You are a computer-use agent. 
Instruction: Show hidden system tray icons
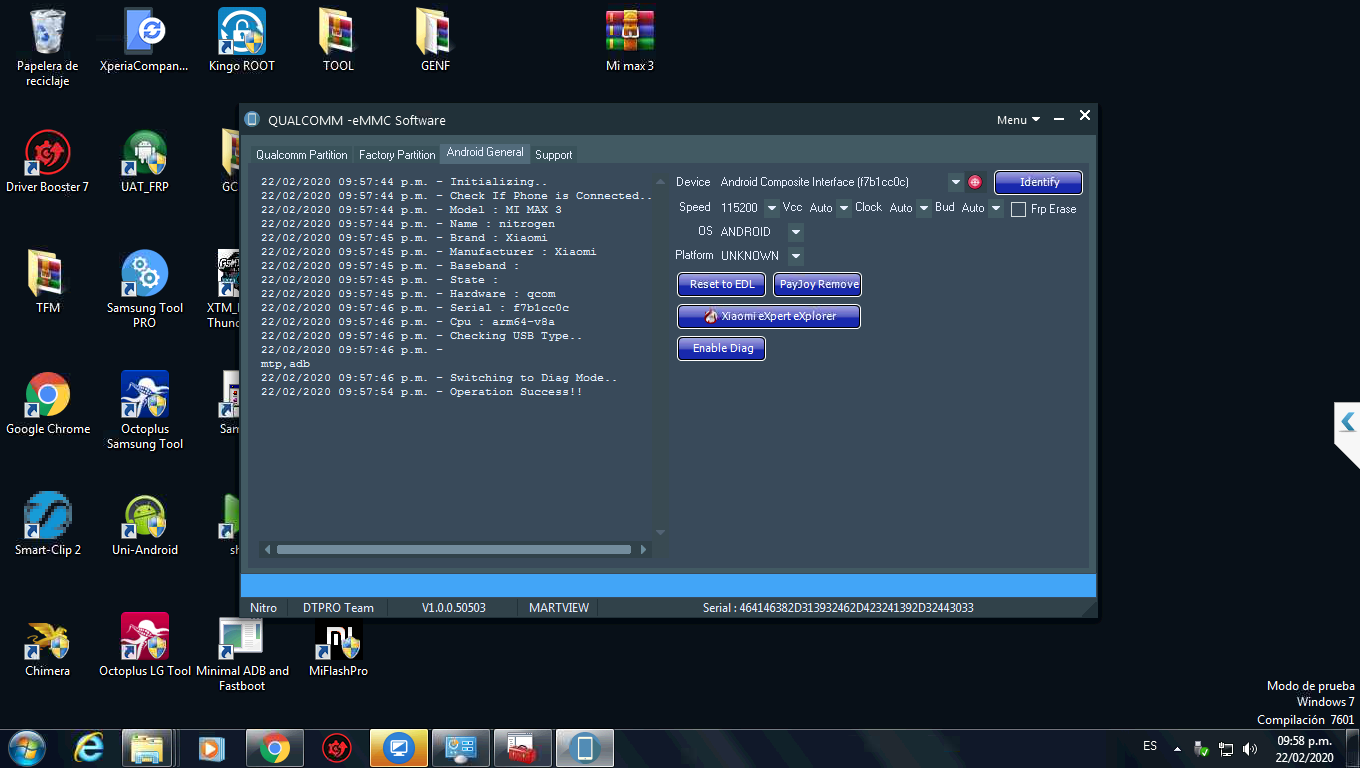[x=1177, y=748]
